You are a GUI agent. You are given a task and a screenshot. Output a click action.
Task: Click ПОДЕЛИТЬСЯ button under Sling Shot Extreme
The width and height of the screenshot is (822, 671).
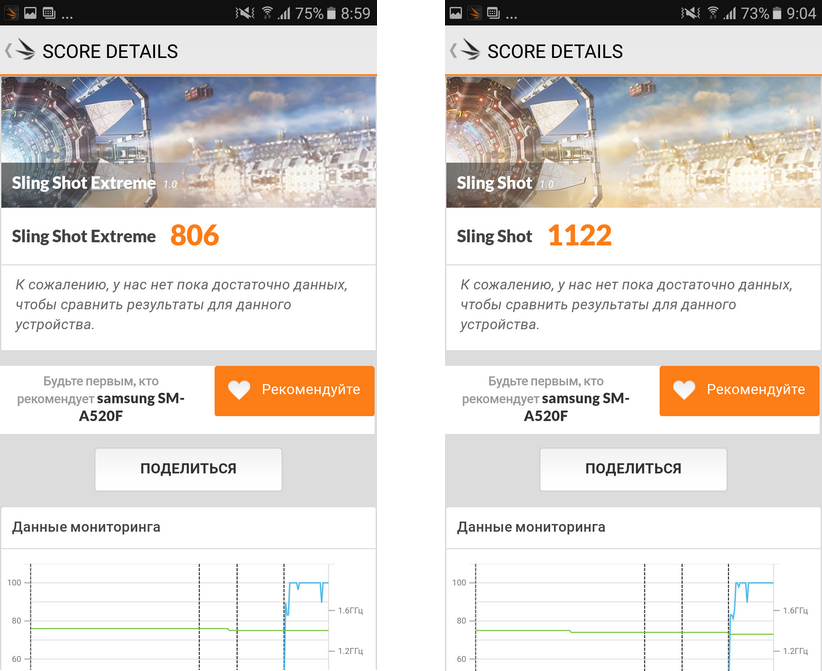[x=188, y=469]
